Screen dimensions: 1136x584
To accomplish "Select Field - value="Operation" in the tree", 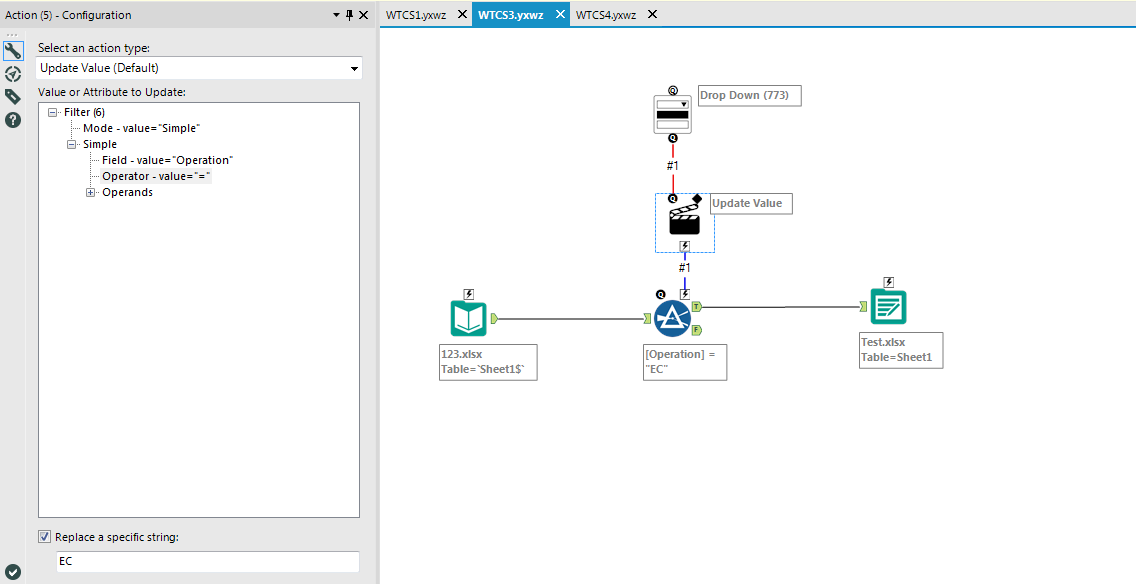I will click(167, 160).
